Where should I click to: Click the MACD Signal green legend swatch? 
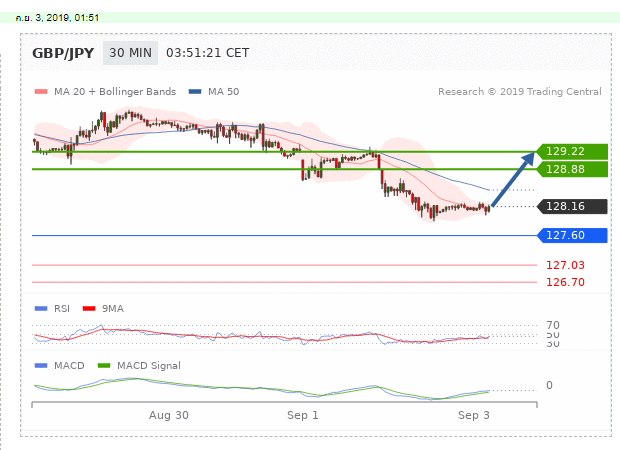pyautogui.click(x=104, y=366)
